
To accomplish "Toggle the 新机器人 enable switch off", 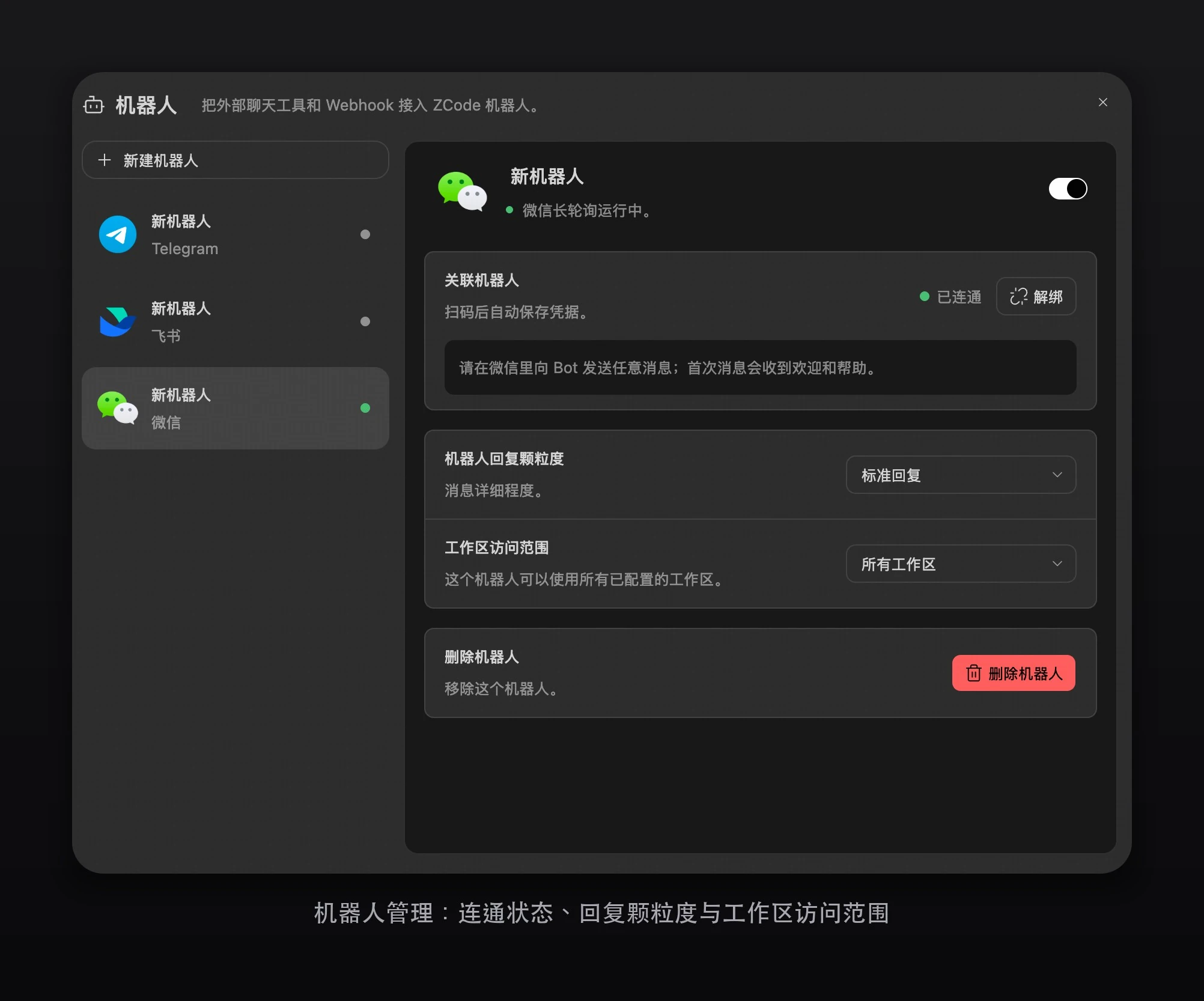I will click(x=1068, y=189).
